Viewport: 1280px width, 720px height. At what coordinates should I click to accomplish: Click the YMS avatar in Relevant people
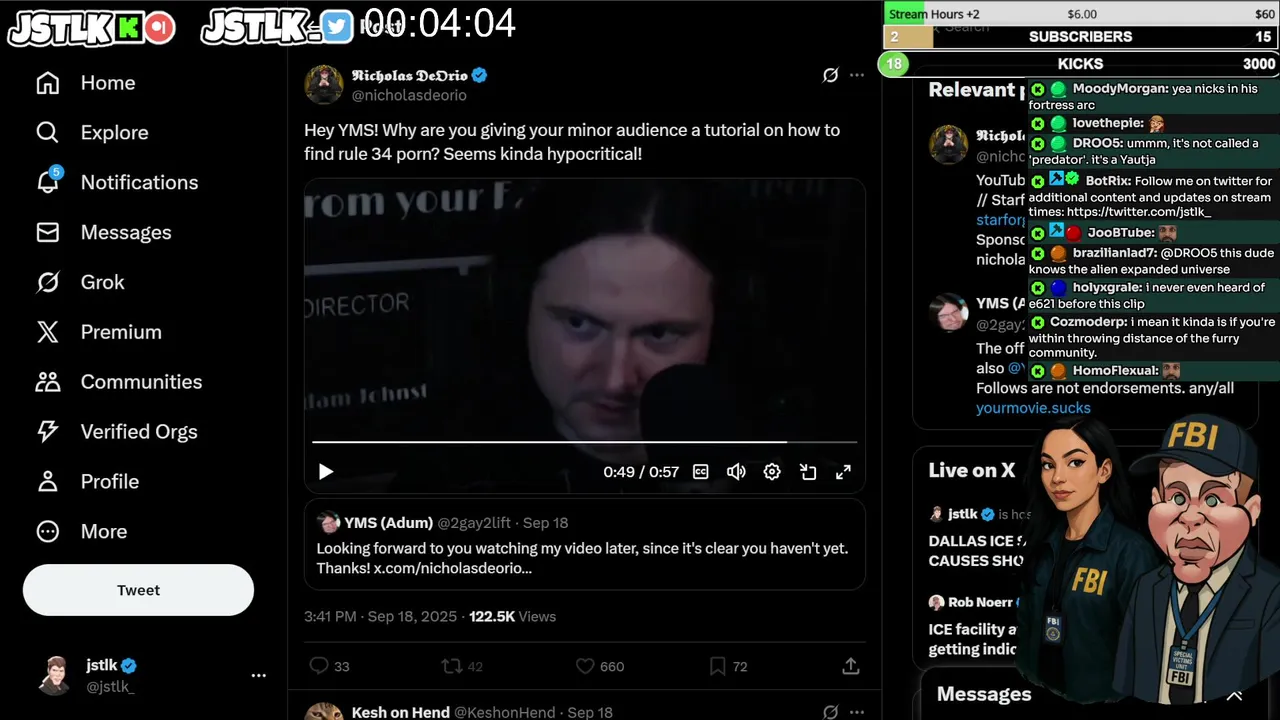tap(947, 314)
